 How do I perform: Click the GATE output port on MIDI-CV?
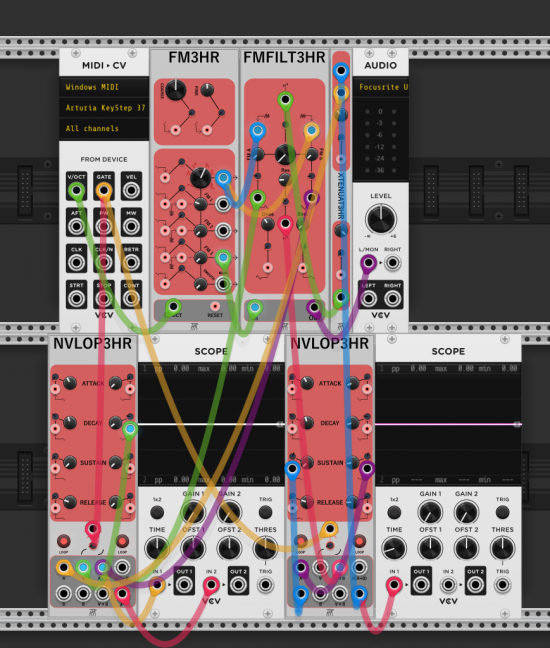point(103,191)
